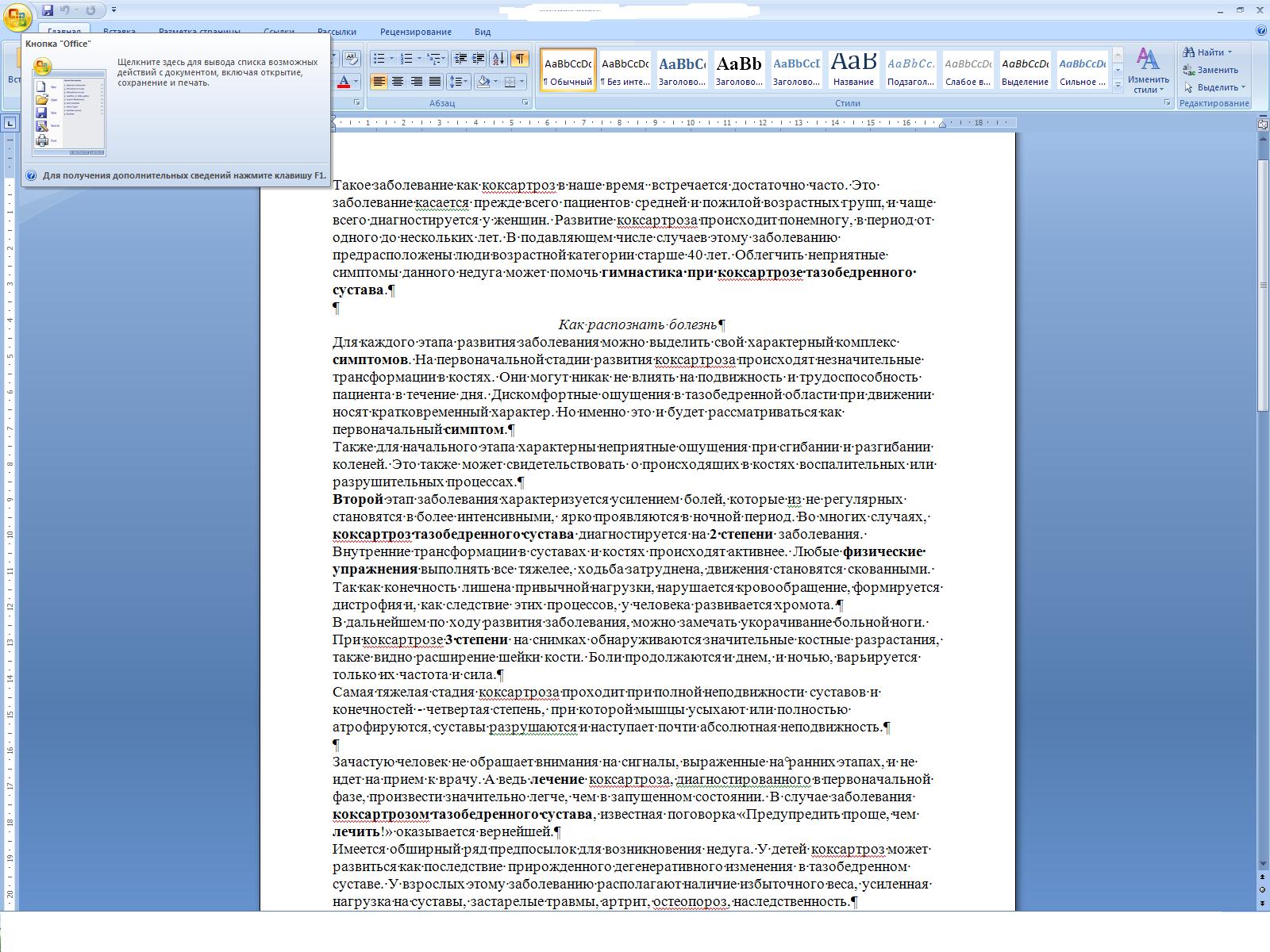
Task: Open shading color dropdown arrow
Action: point(496,81)
